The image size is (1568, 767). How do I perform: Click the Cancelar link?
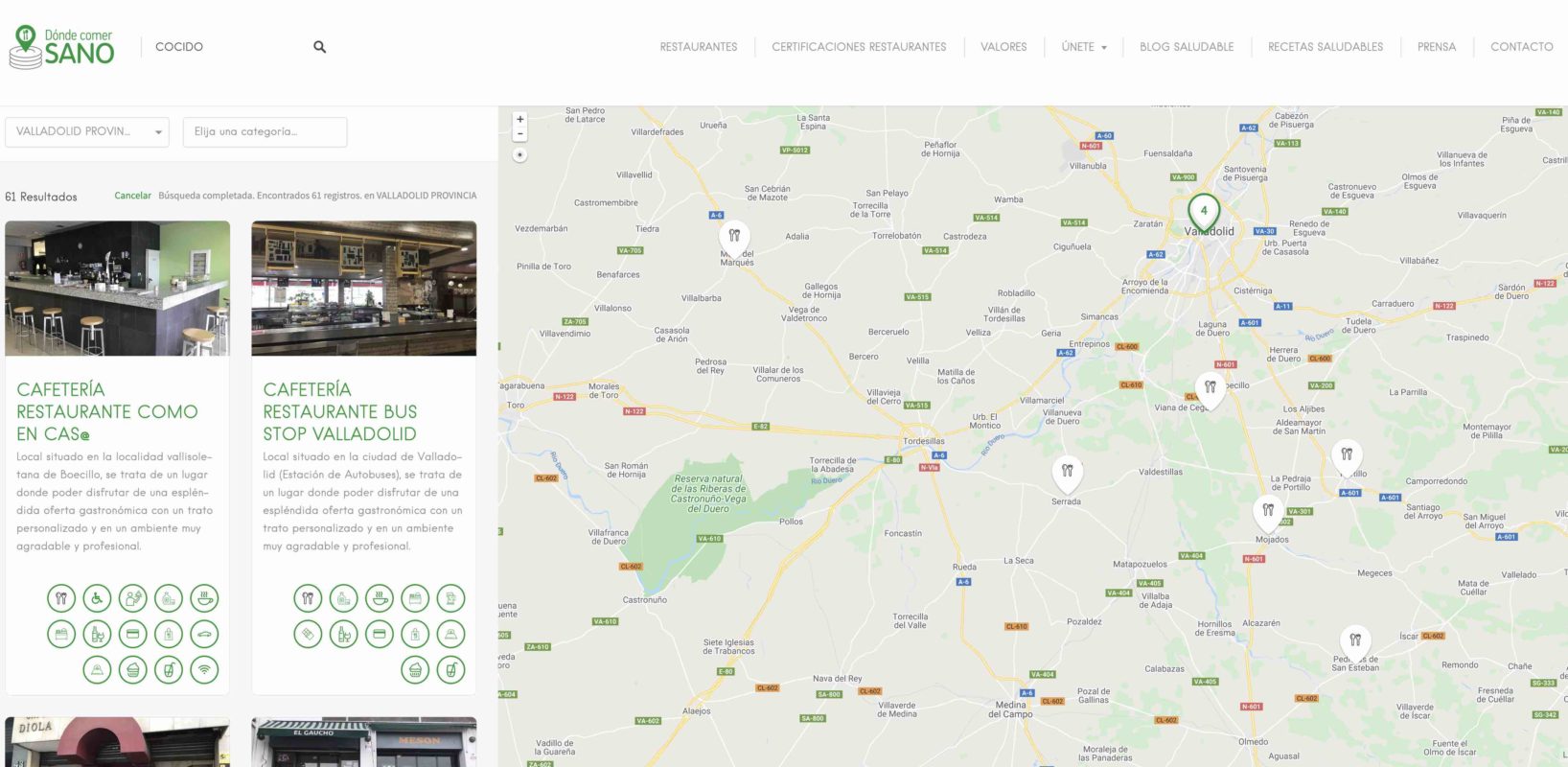click(x=132, y=196)
